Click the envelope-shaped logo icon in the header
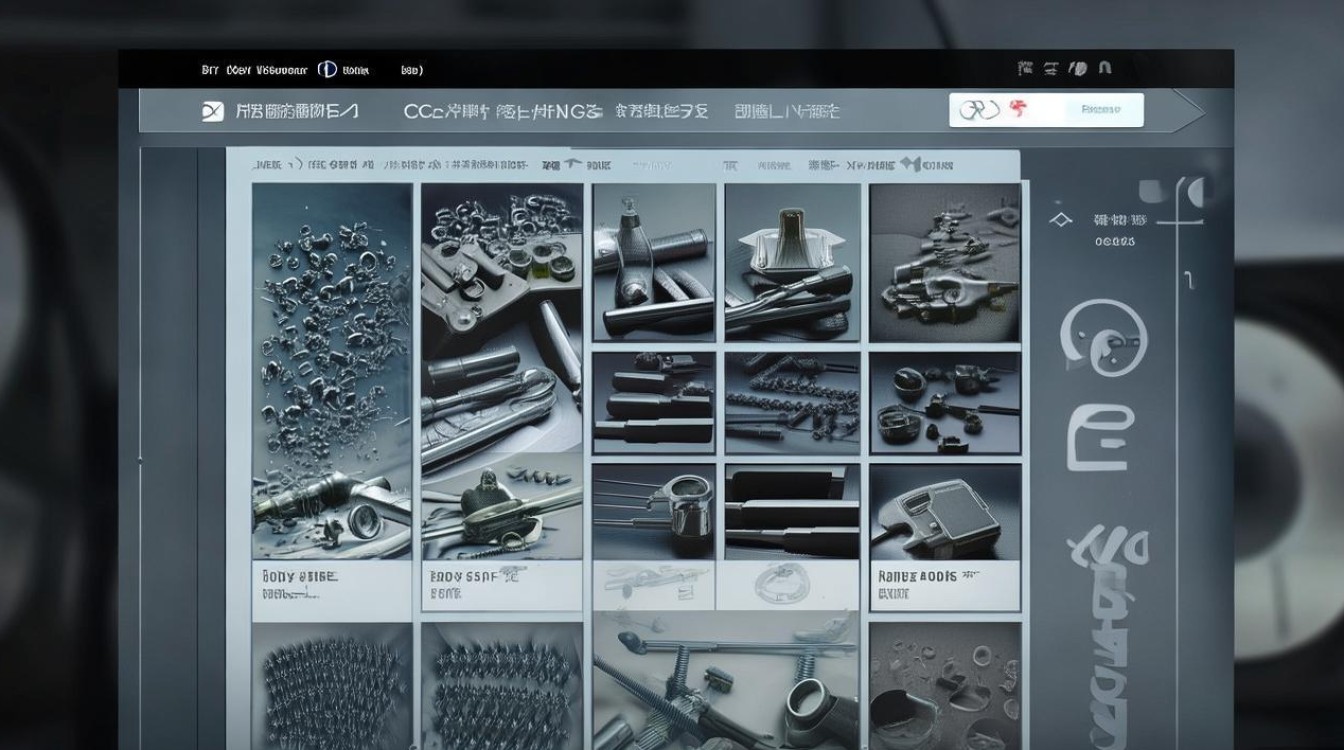This screenshot has height=750, width=1344. (x=212, y=112)
